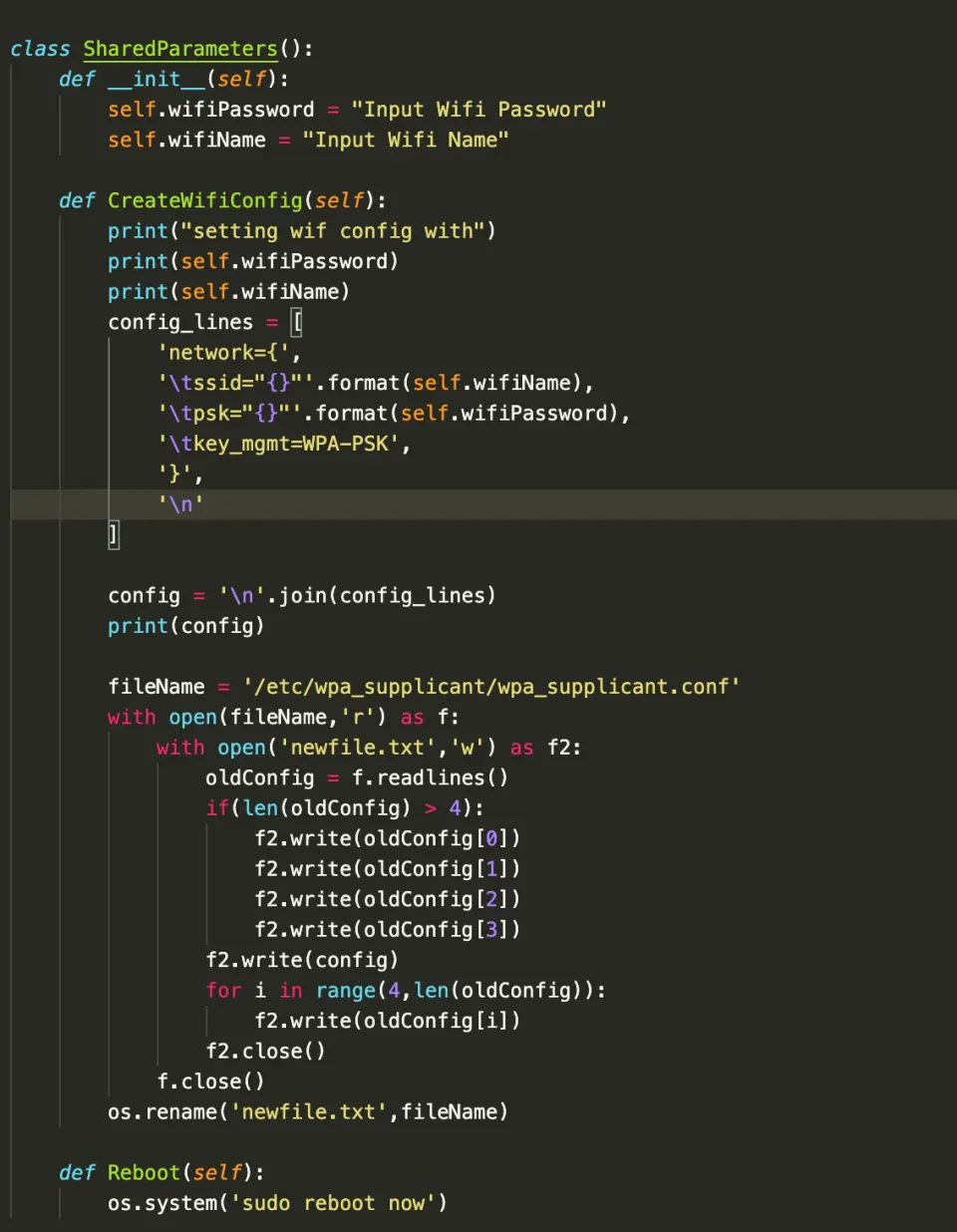Click the f2.write(oldConfig[1]) line
The width and height of the screenshot is (957, 1232).
(388, 869)
